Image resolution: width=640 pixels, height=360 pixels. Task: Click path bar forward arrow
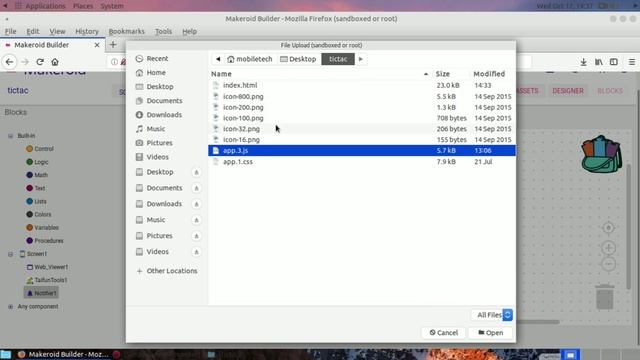coord(361,59)
